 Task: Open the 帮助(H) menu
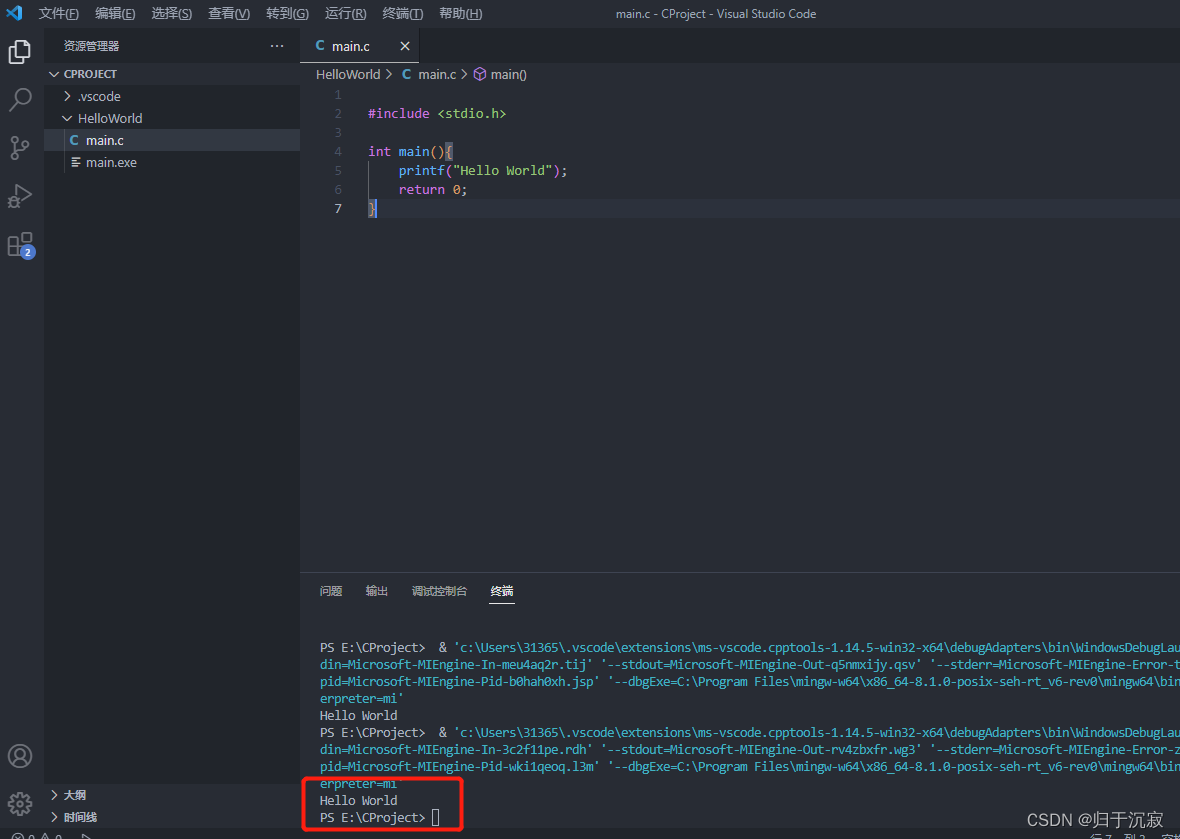(x=461, y=14)
